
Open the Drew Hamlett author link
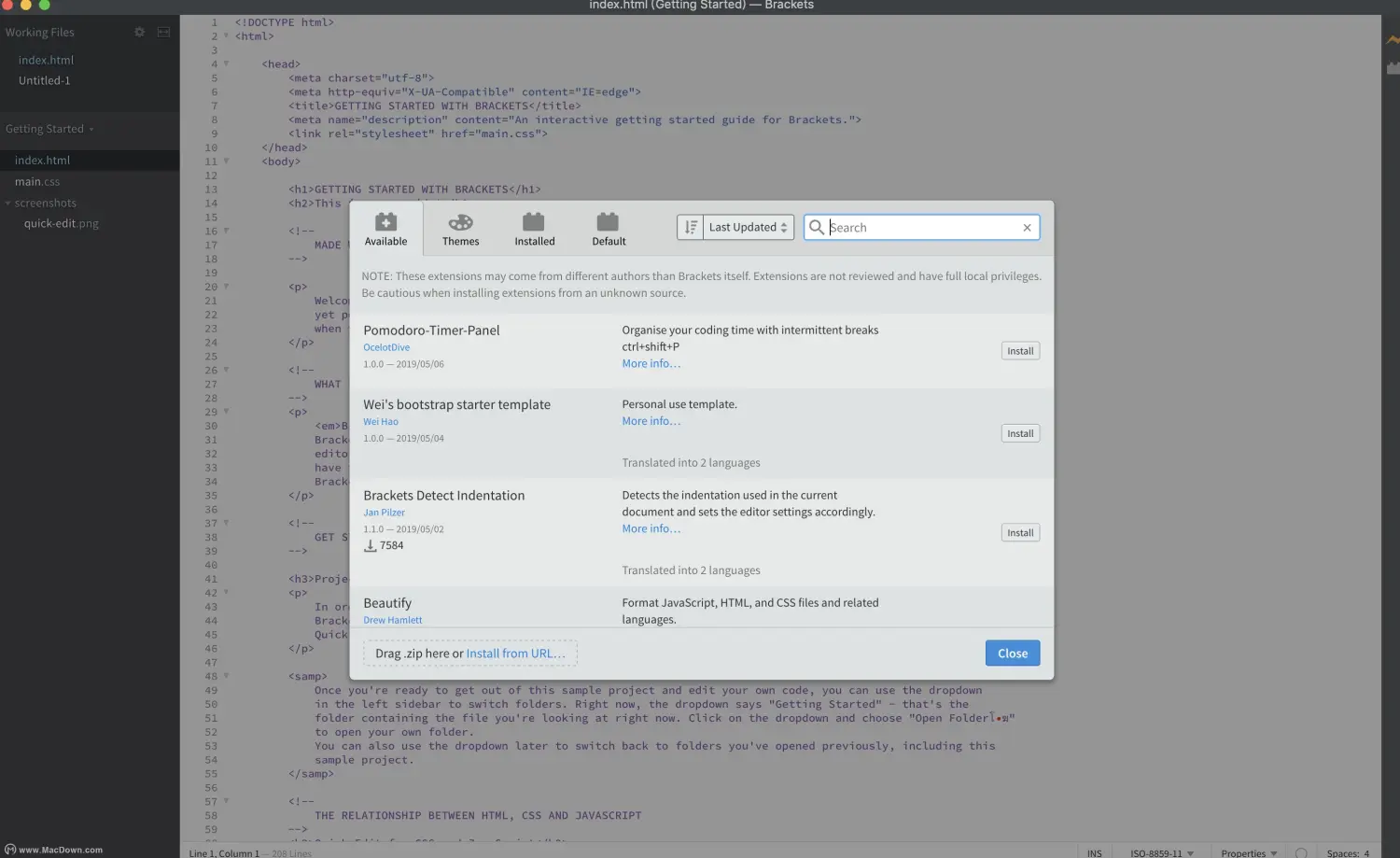[x=392, y=620]
